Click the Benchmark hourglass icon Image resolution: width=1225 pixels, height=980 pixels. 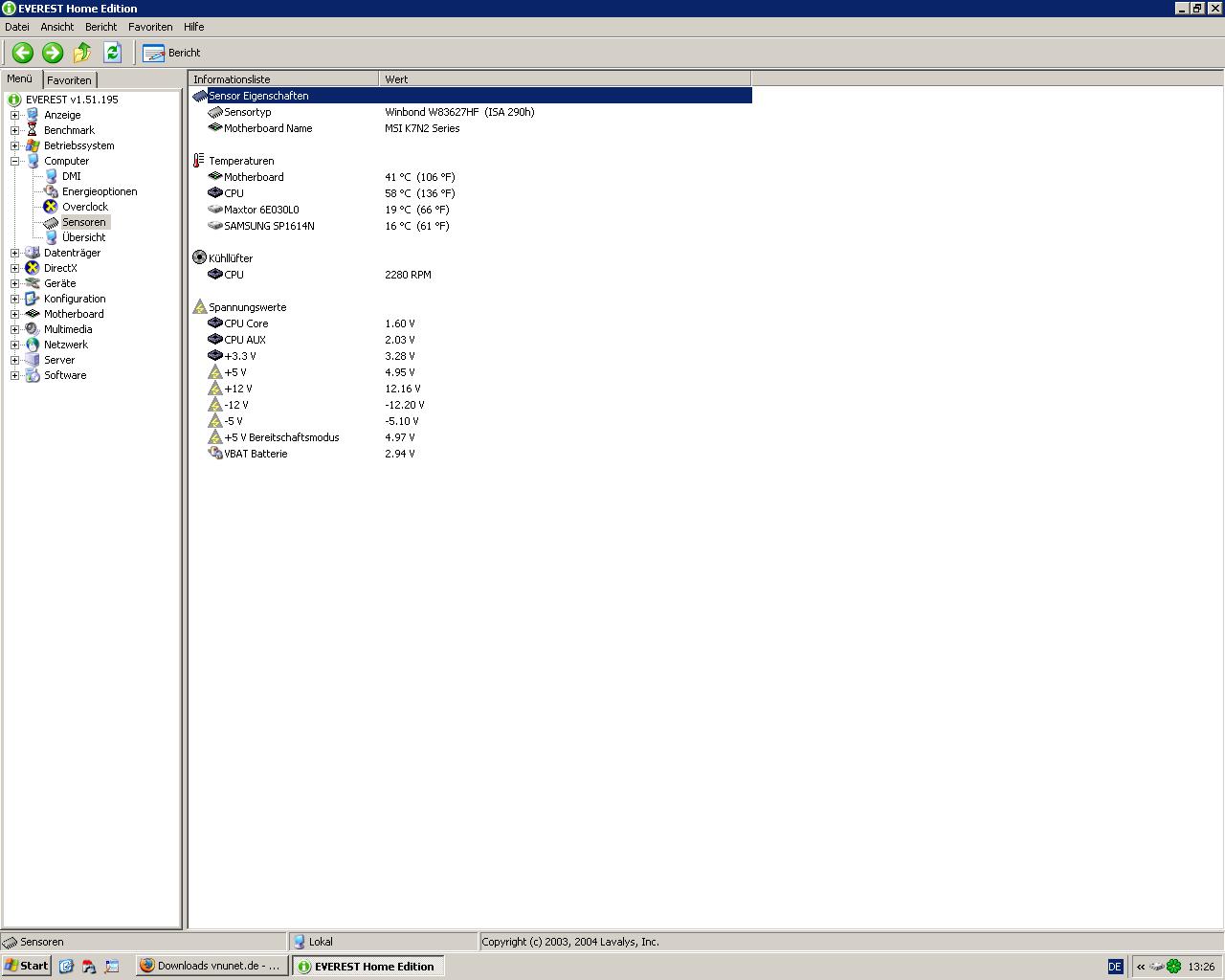(33, 130)
